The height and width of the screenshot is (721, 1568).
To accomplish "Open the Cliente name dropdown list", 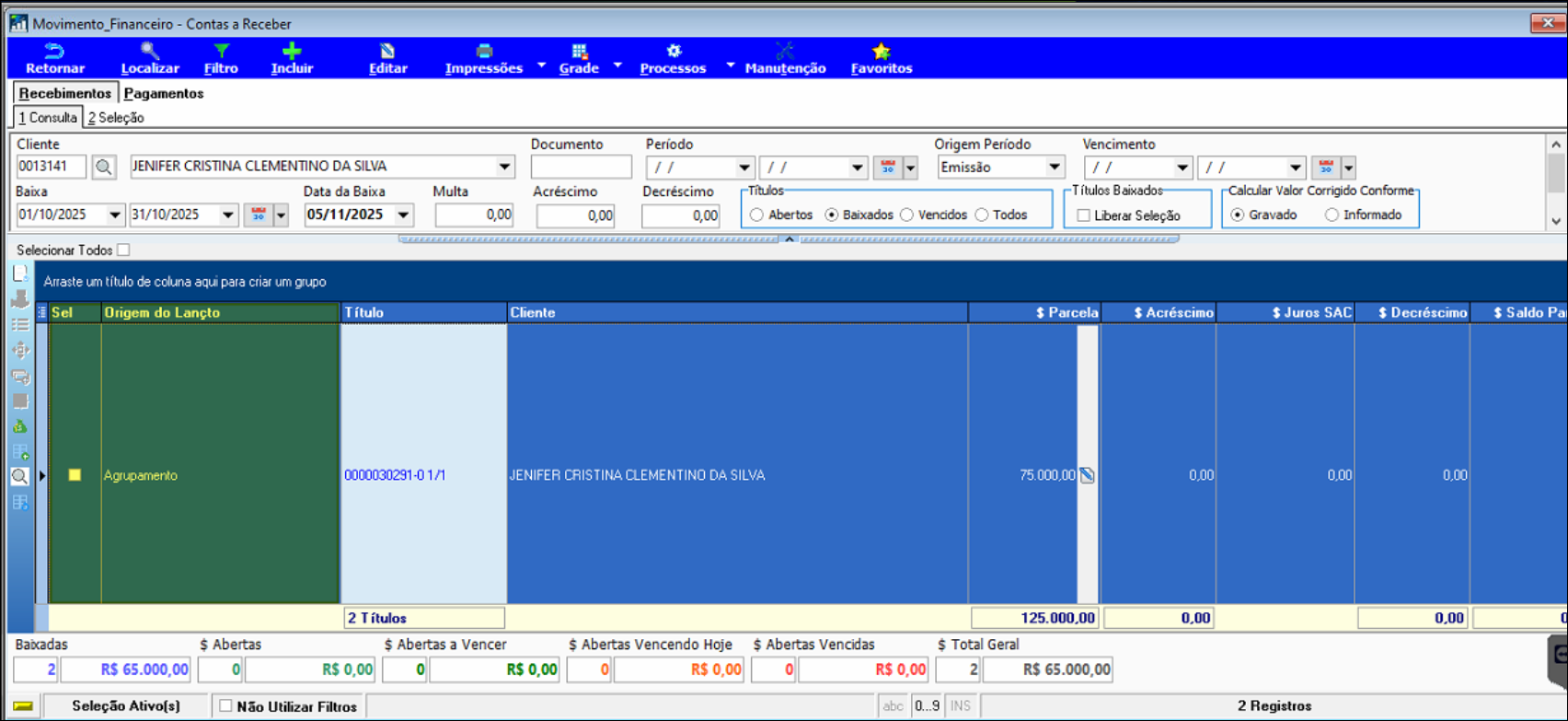I will [x=504, y=168].
